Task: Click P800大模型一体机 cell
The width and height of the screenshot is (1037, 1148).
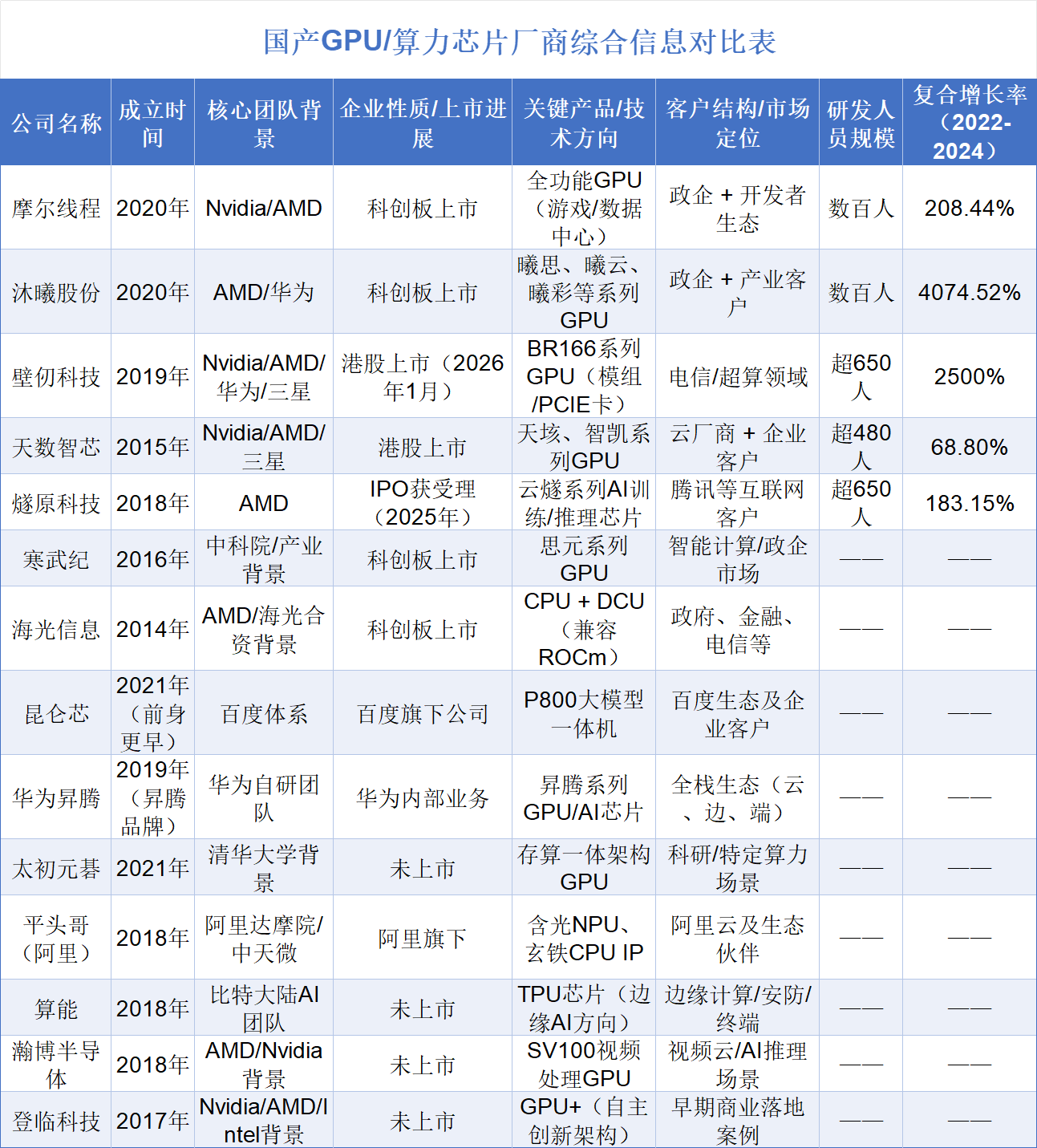Action: (x=584, y=713)
